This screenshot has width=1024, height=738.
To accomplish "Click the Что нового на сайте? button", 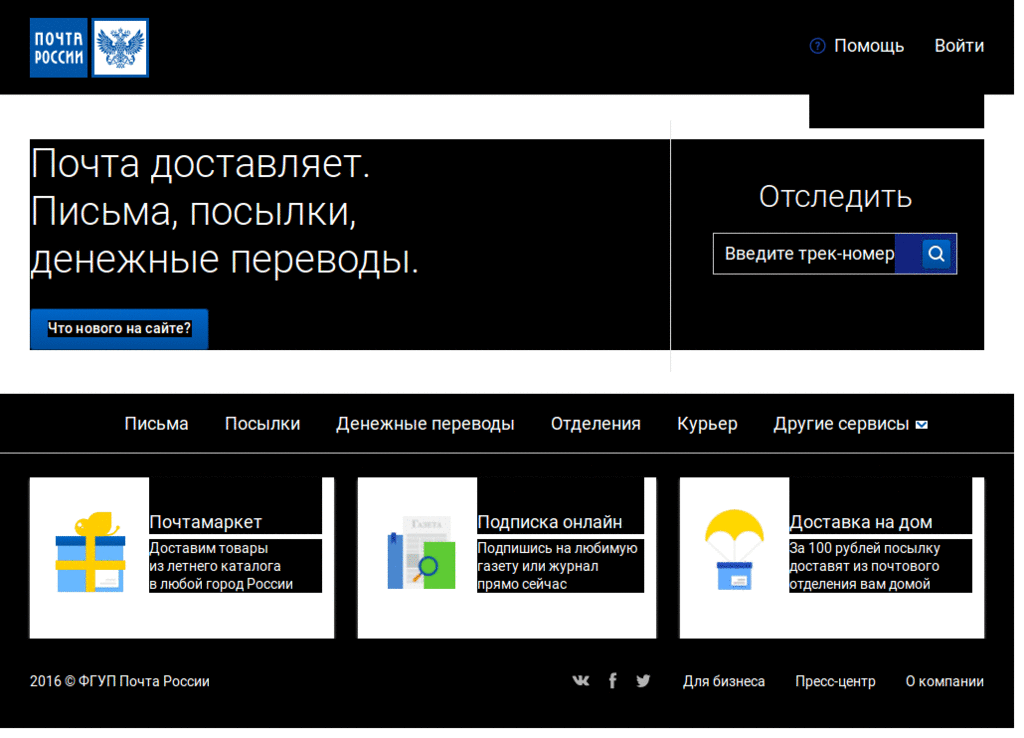I will pos(119,329).
